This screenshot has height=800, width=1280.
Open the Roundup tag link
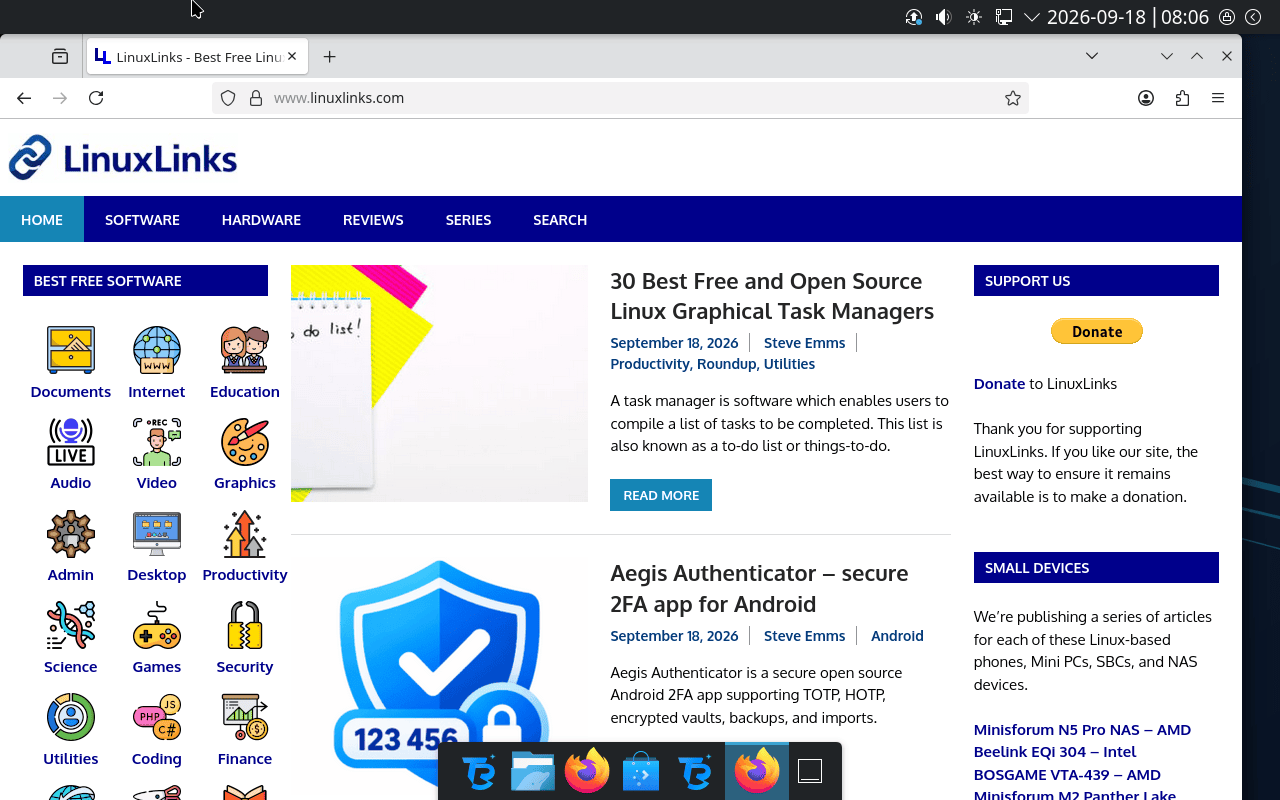pos(727,364)
